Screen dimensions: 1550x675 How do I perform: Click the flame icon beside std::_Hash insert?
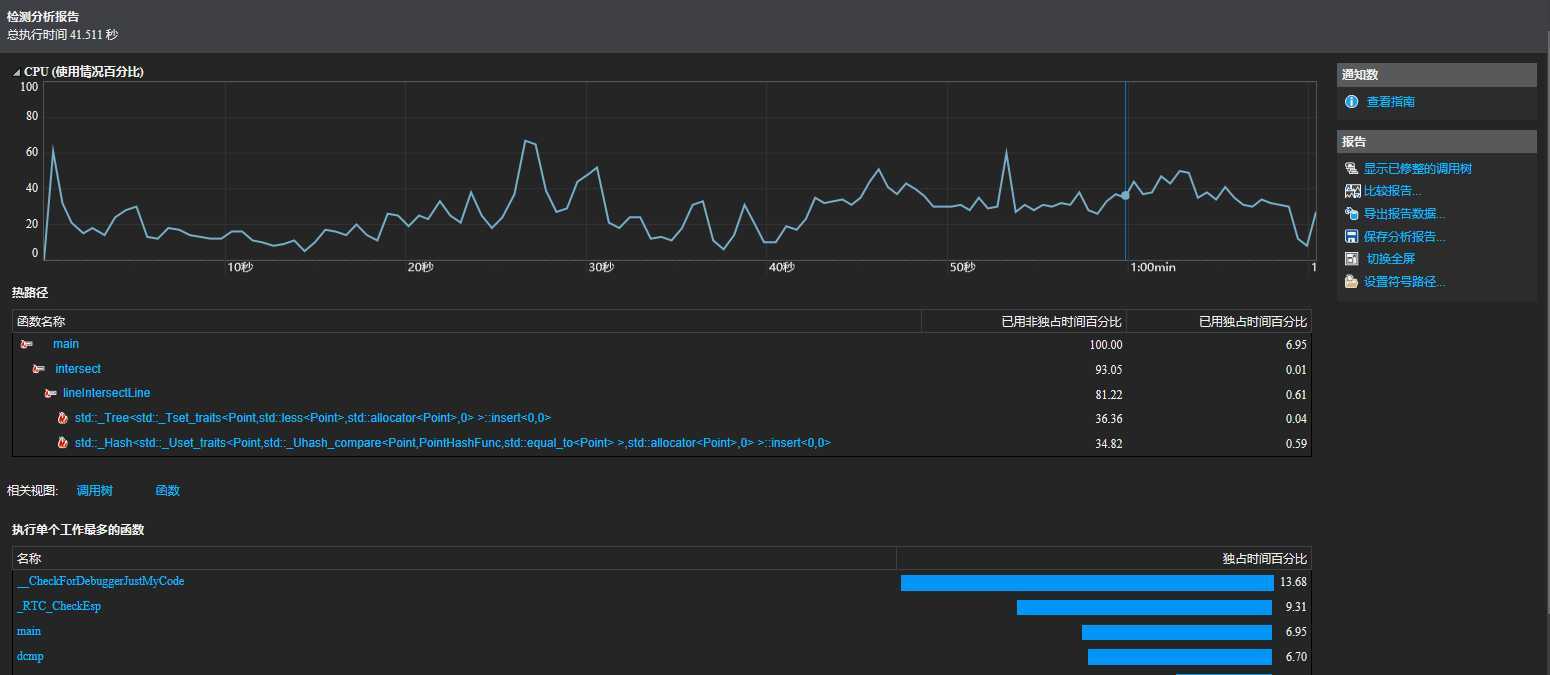pos(63,443)
